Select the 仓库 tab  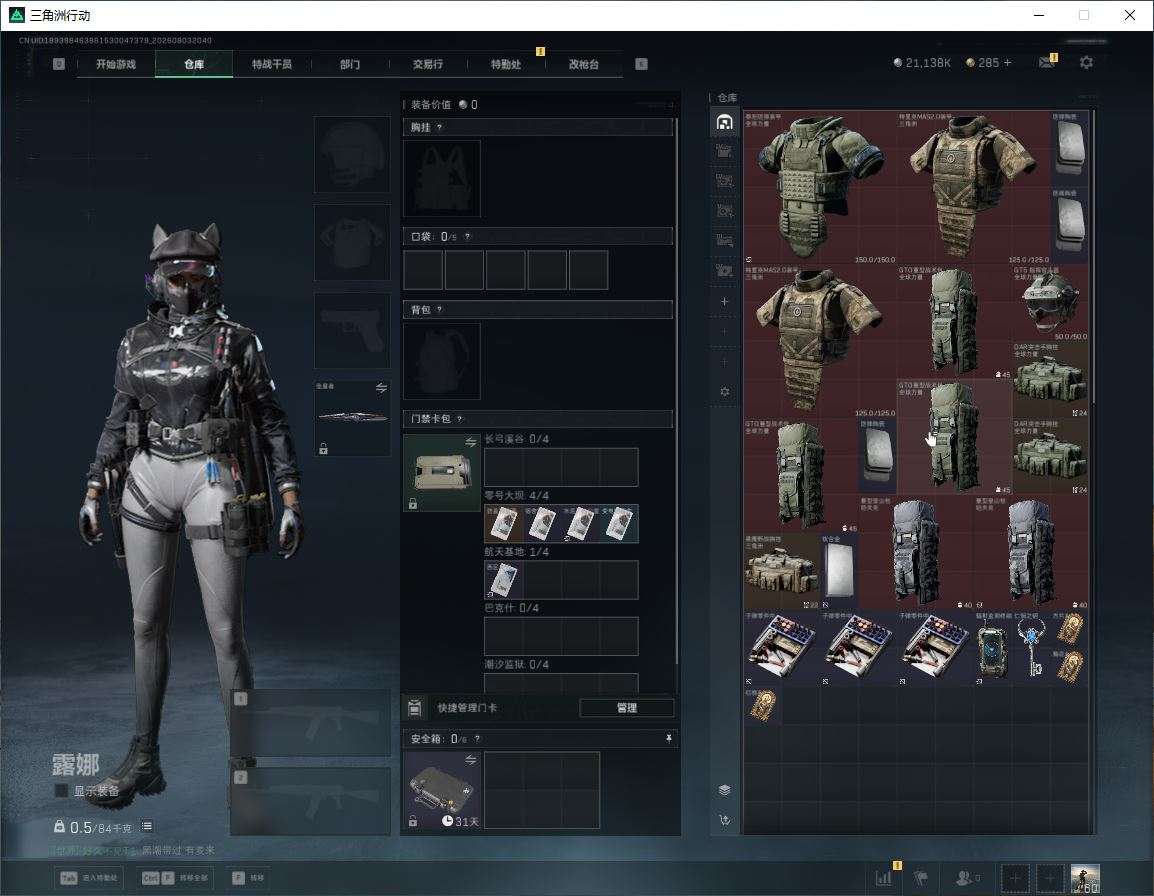194,64
